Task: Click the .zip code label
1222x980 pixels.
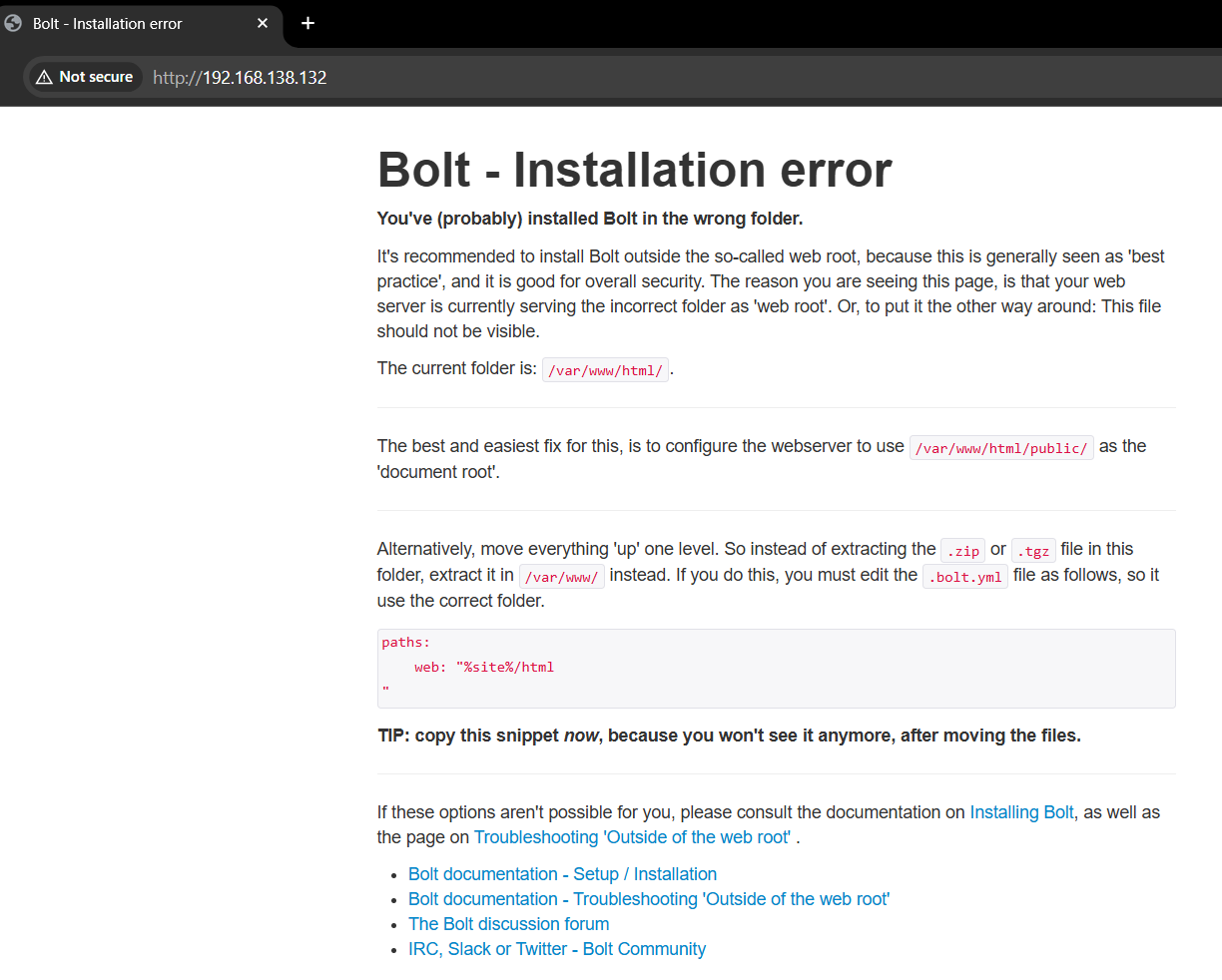Action: [x=963, y=551]
